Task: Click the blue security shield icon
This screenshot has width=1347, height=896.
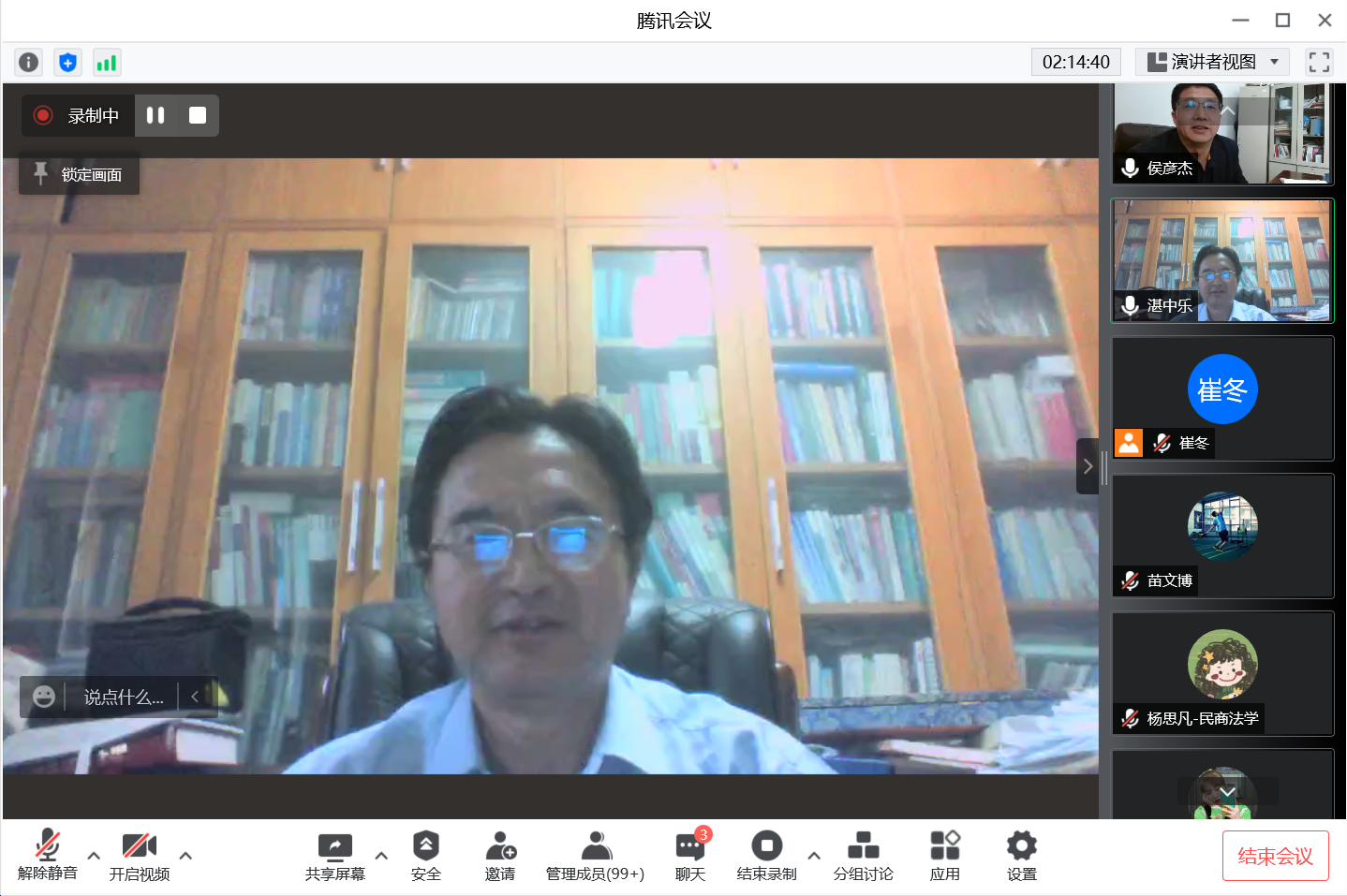Action: pos(67,63)
